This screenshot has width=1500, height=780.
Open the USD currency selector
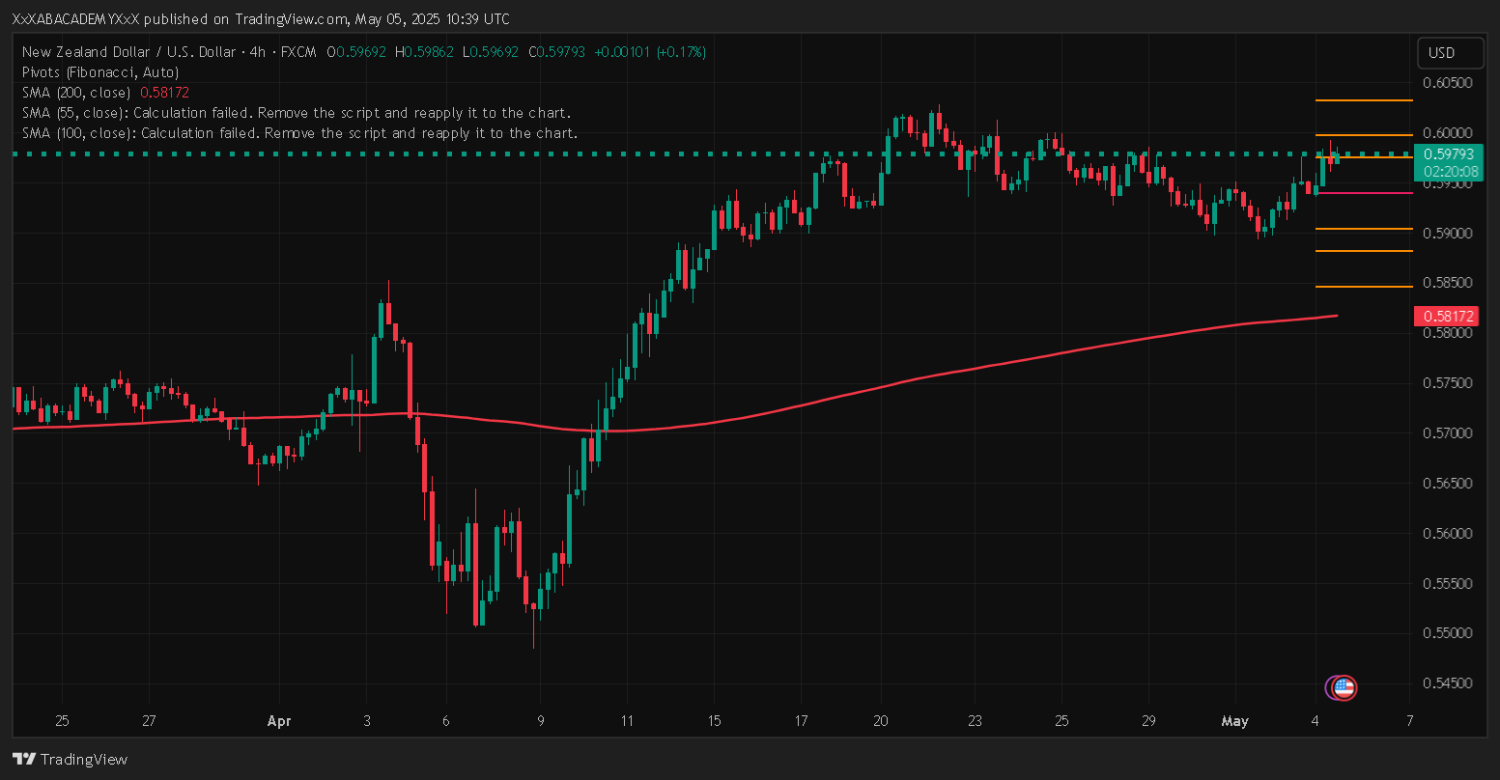pyautogui.click(x=1441, y=53)
